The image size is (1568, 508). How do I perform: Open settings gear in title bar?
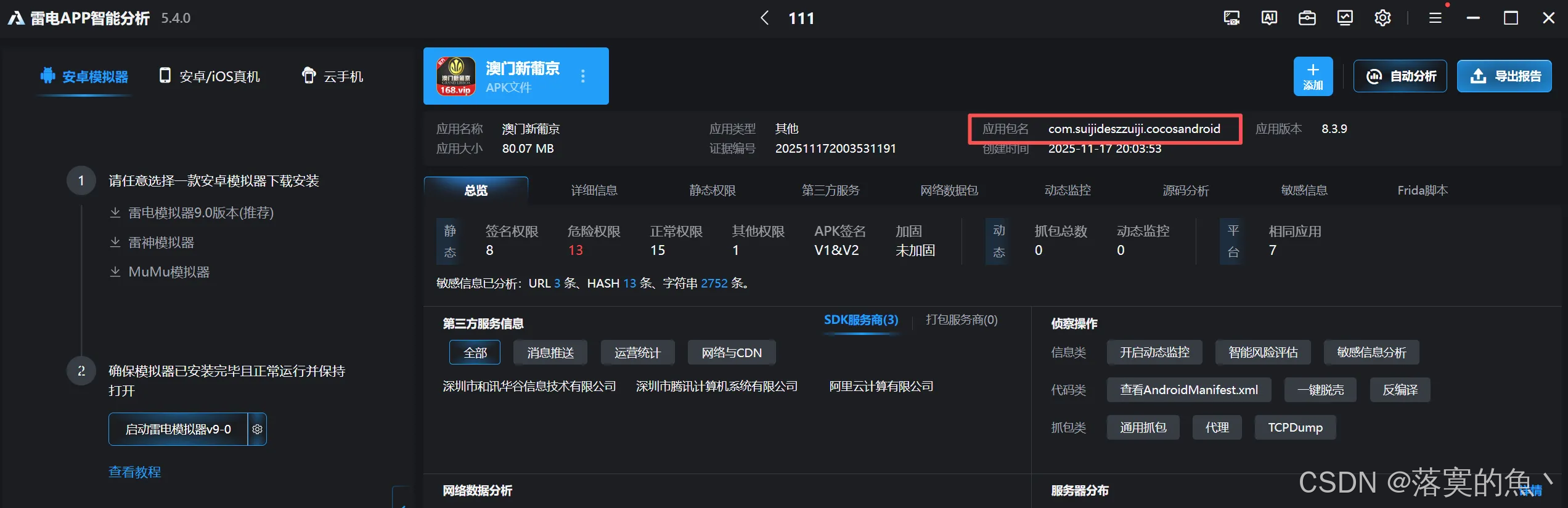1382,18
